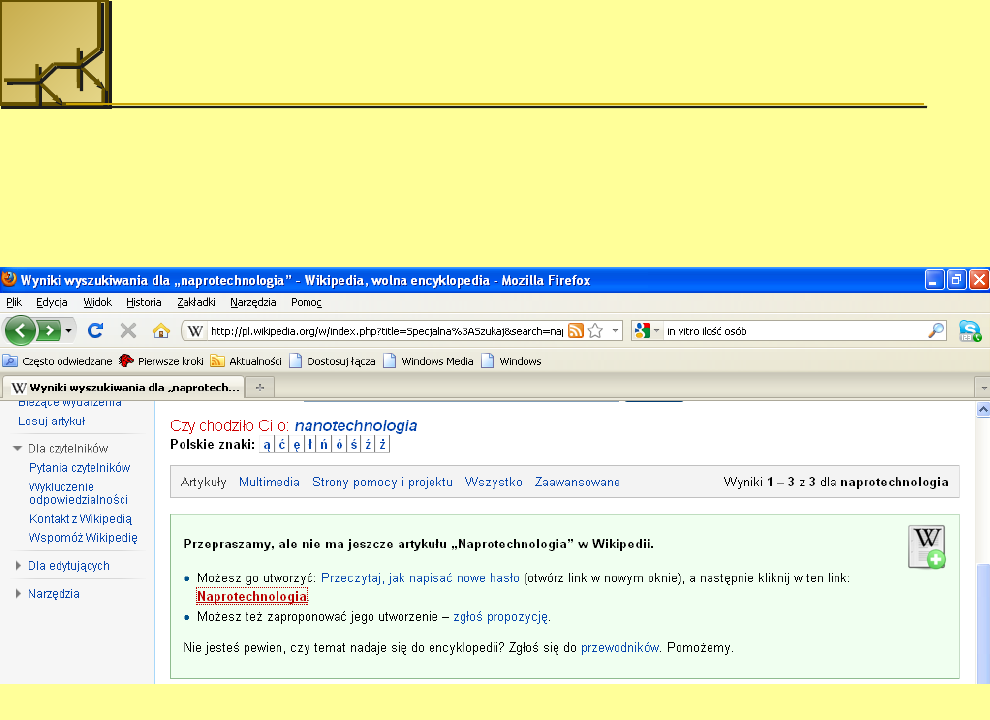
Task: Click the stop loading icon
Action: (128, 330)
